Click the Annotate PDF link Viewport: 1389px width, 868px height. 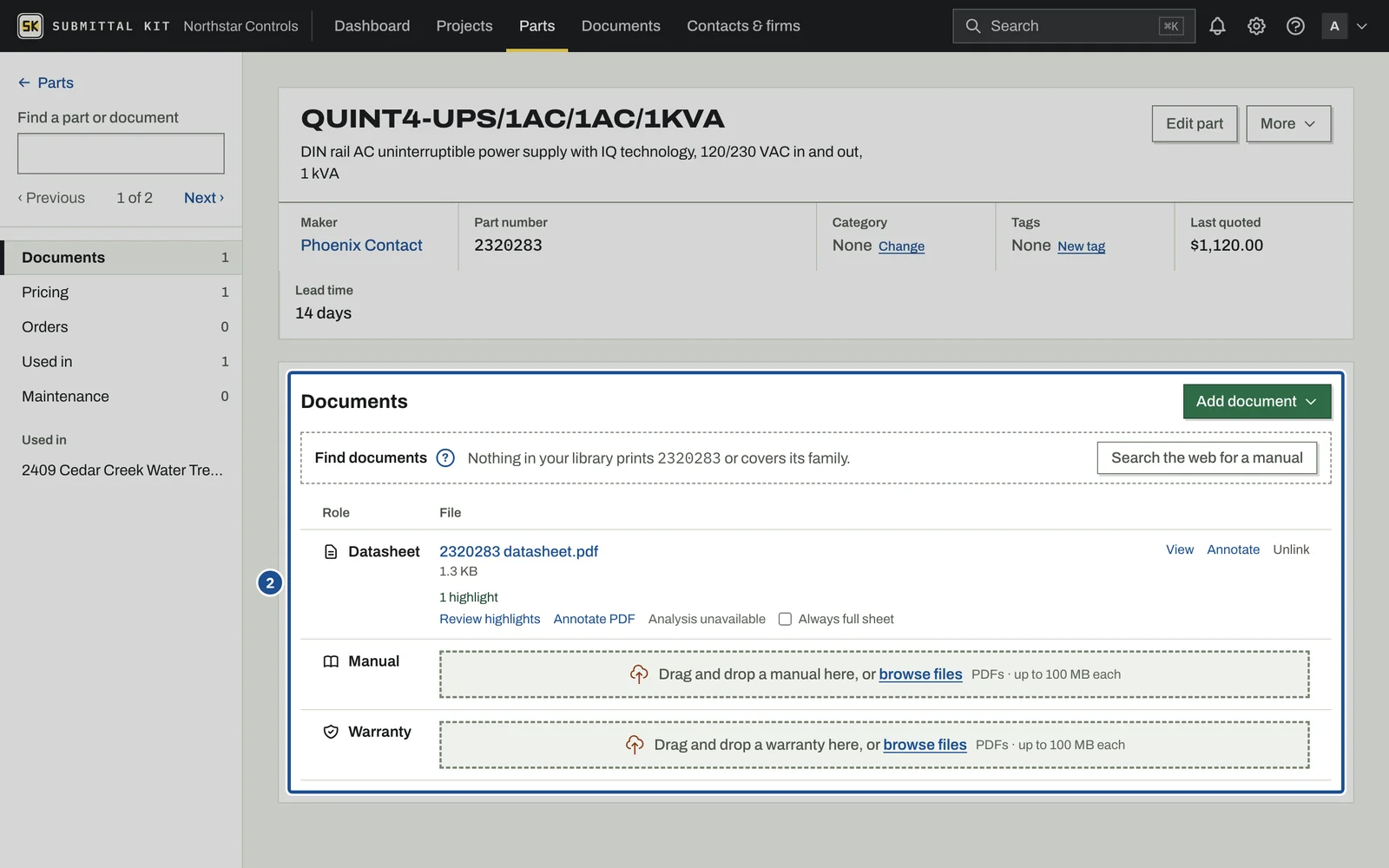(x=594, y=619)
